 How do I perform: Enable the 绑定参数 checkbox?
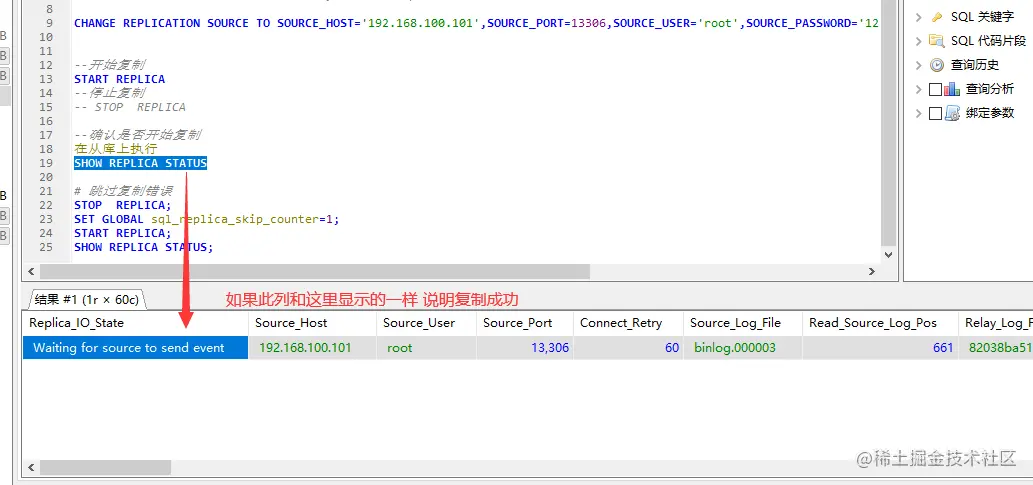pyautogui.click(x=935, y=113)
